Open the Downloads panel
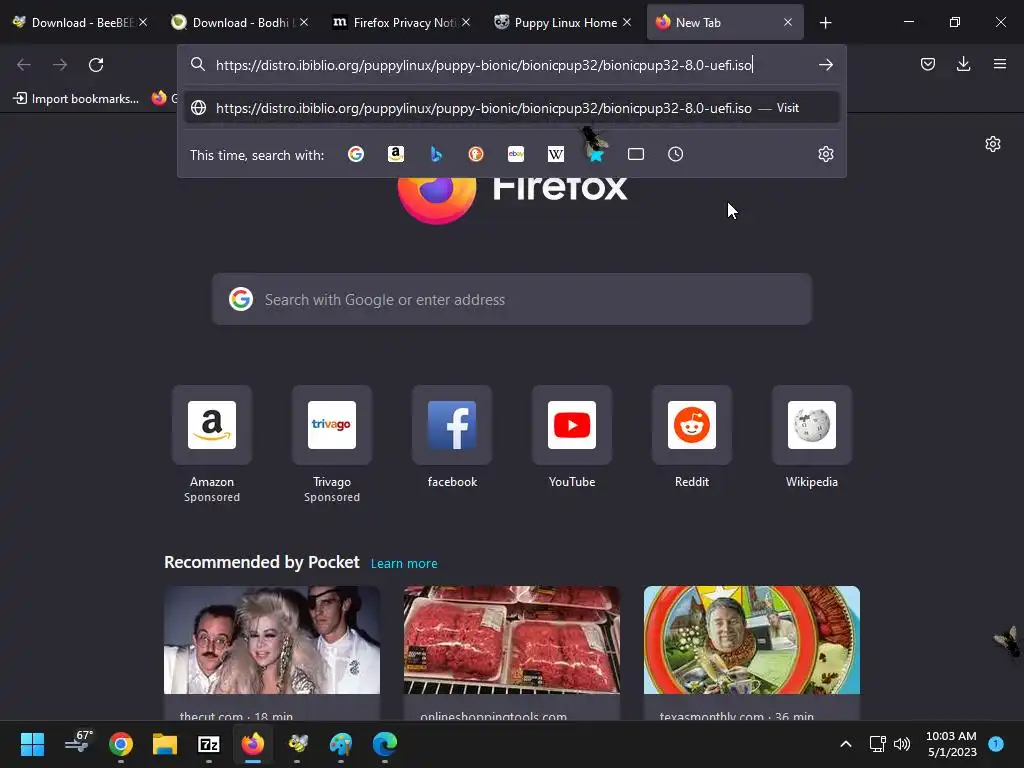The height and width of the screenshot is (768, 1024). (x=963, y=64)
